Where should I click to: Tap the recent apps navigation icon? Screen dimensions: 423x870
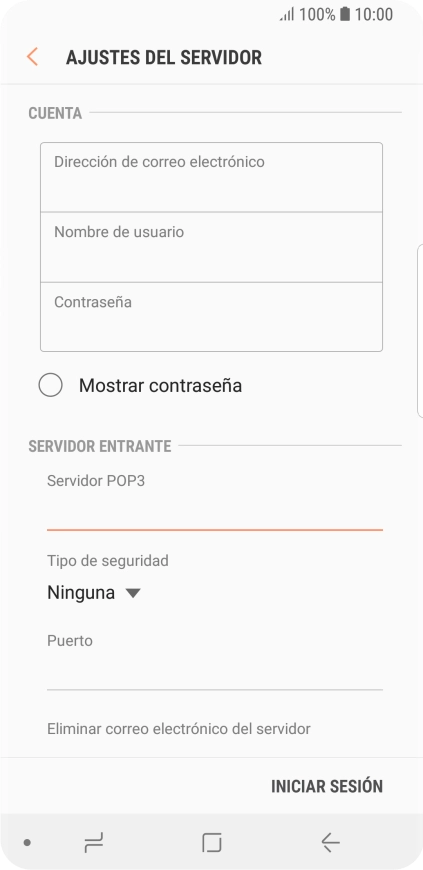[94, 843]
